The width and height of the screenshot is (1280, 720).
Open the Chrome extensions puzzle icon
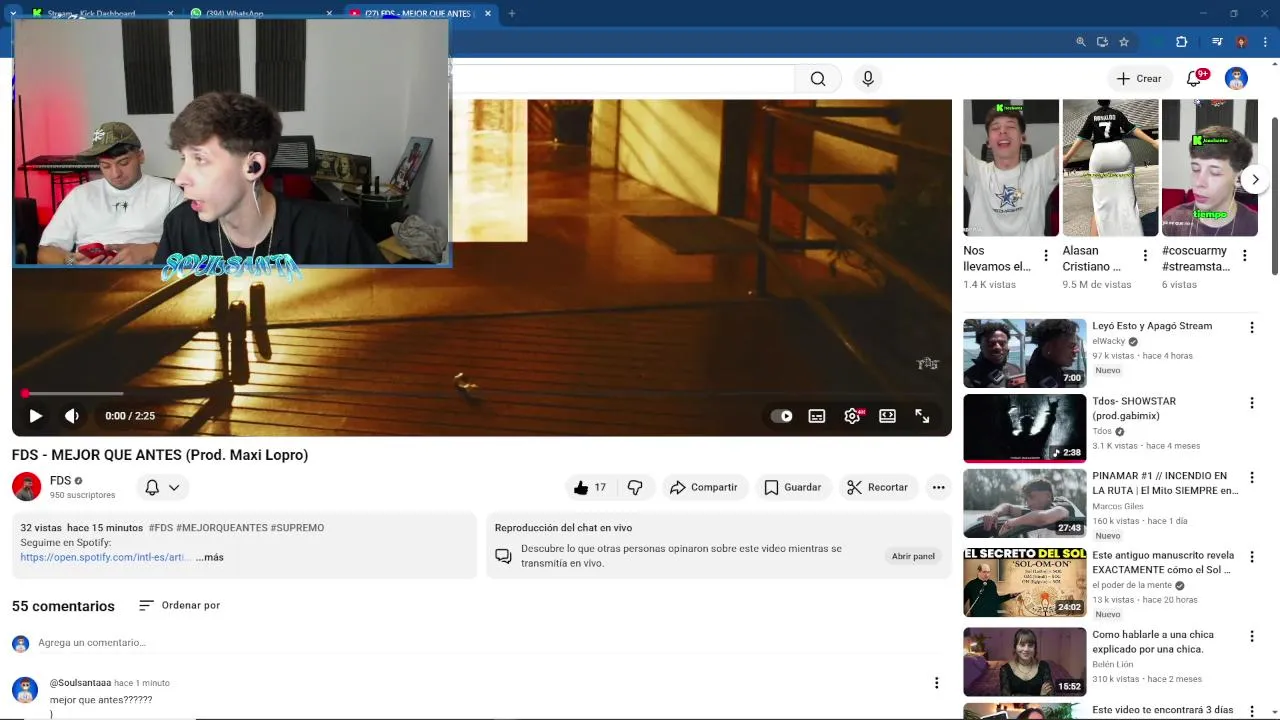tap(1181, 42)
